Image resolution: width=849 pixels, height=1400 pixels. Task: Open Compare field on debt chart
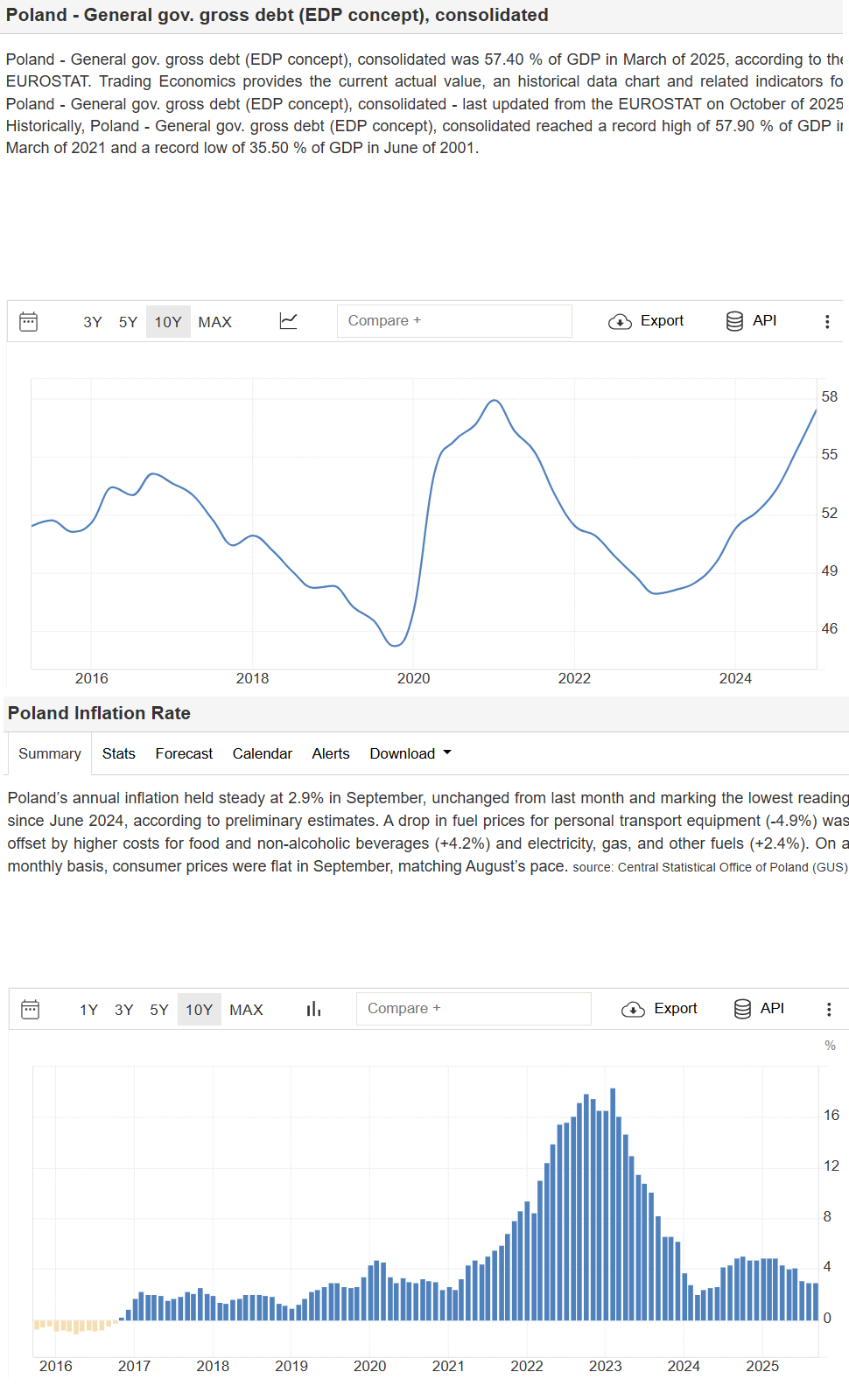tap(454, 321)
